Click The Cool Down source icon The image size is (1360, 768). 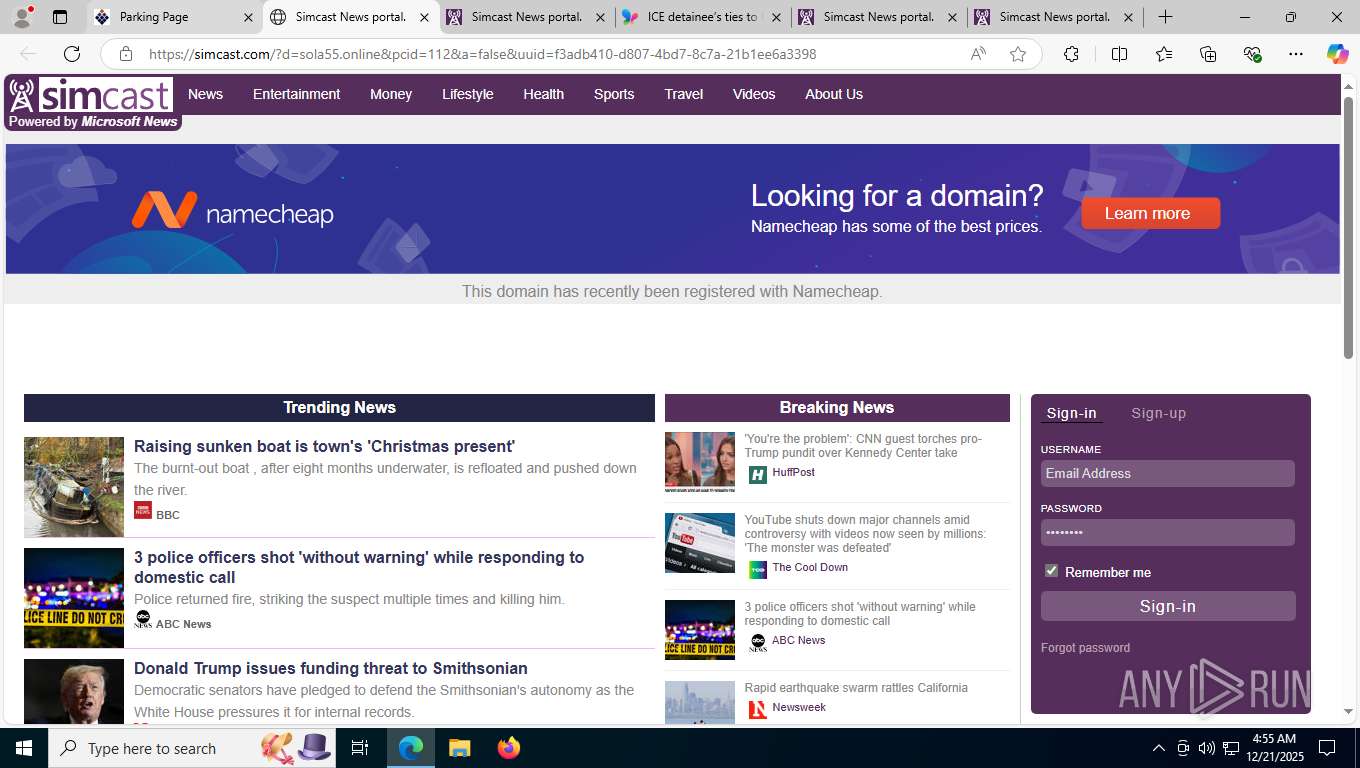pyautogui.click(x=758, y=569)
